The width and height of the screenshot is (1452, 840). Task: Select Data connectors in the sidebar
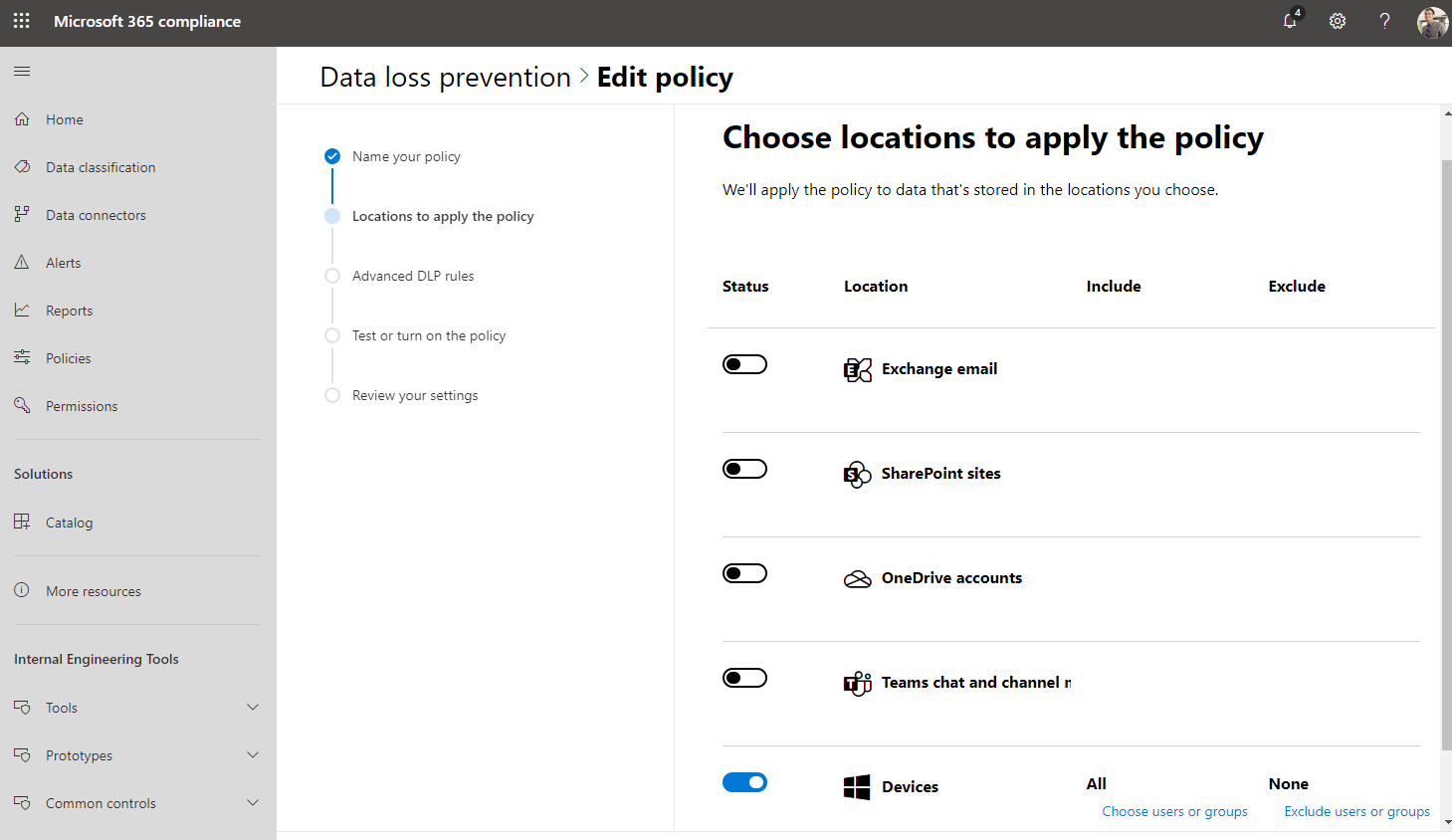click(x=97, y=214)
